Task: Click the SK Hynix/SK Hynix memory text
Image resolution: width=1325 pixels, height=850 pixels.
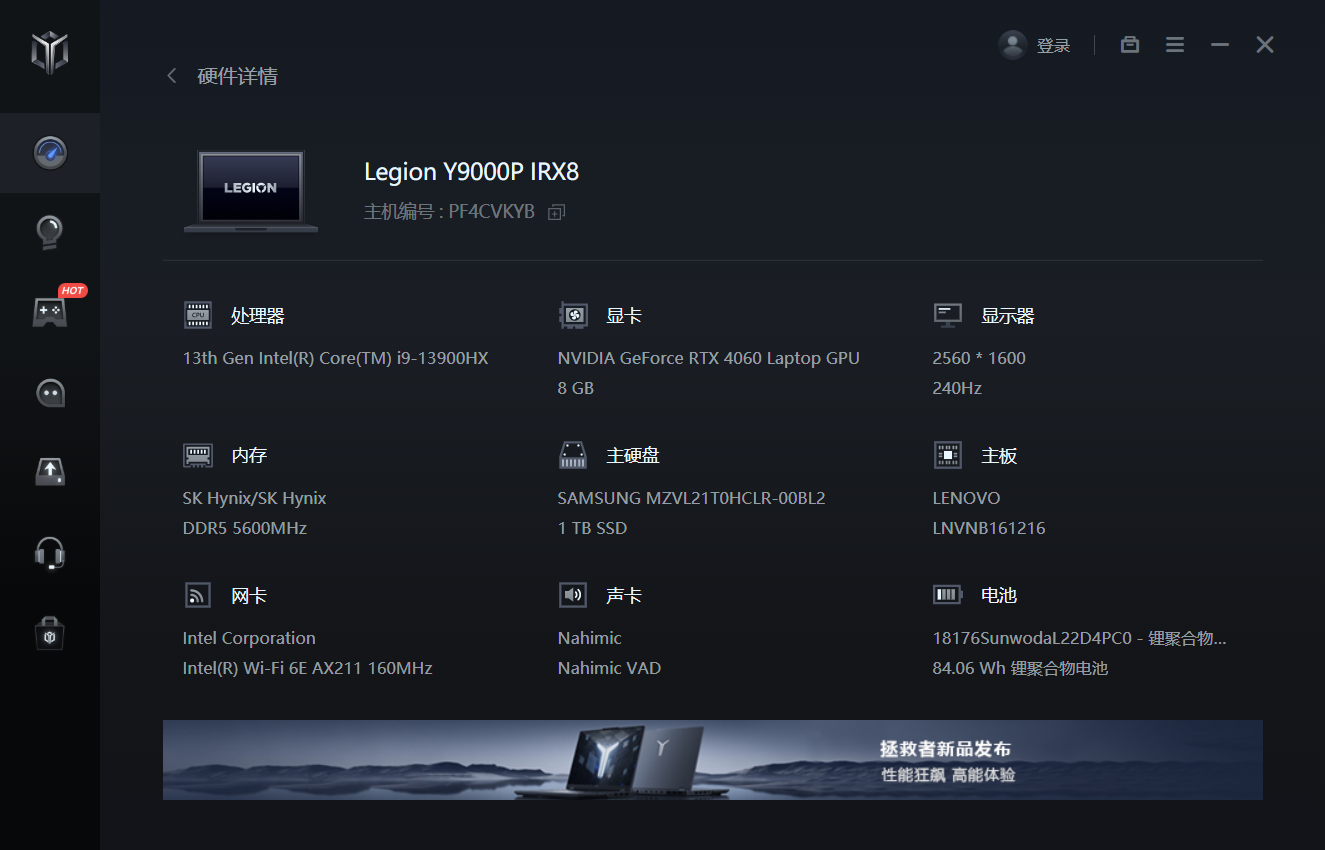Action: (x=254, y=498)
